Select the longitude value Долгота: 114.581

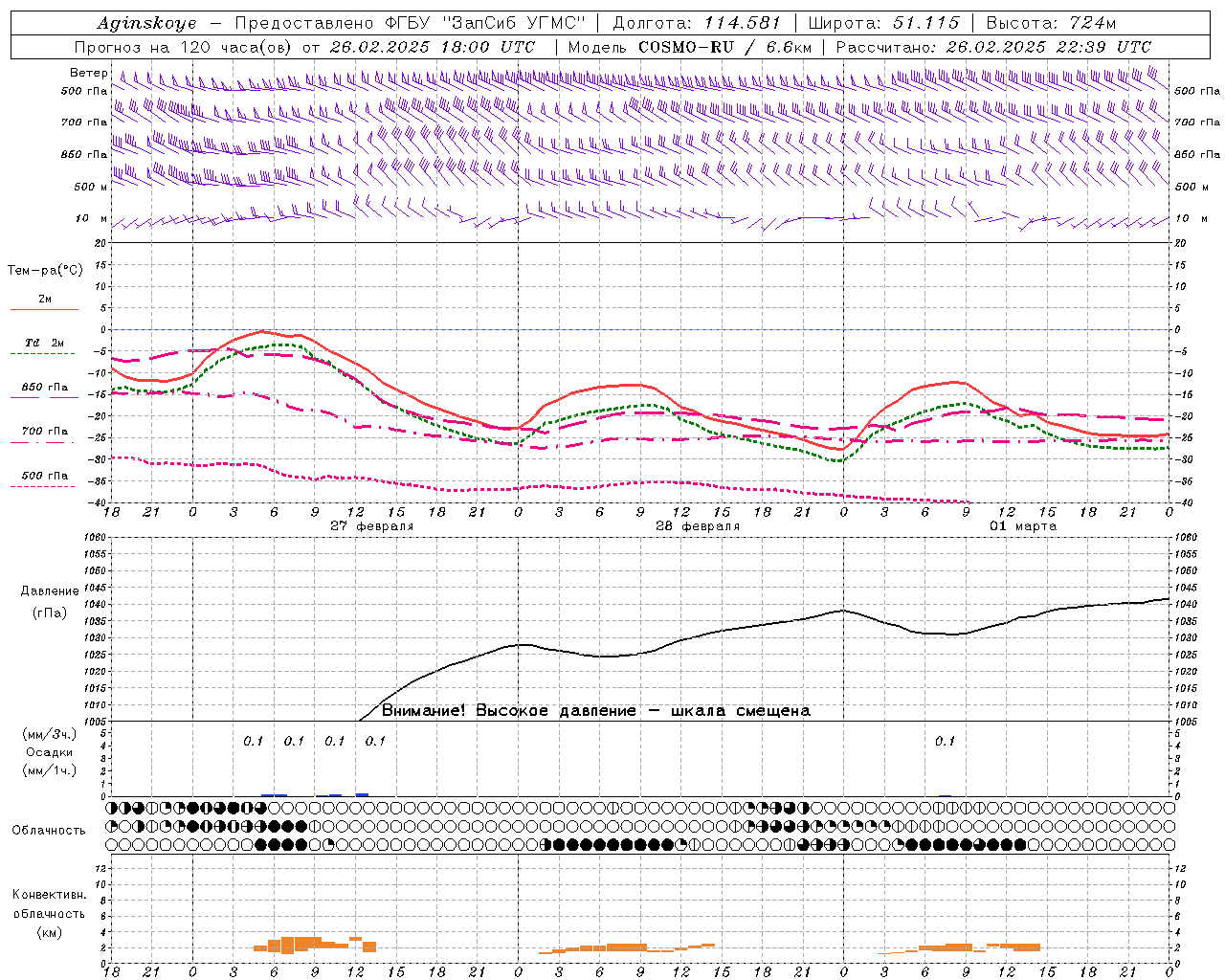[696, 23]
